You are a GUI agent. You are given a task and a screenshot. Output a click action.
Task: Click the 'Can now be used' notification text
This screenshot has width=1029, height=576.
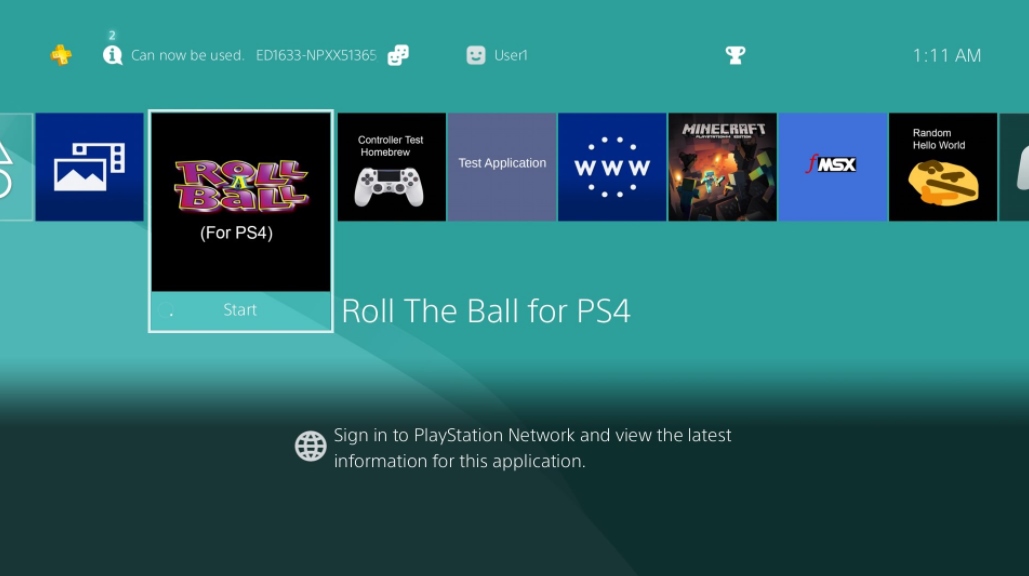pos(188,55)
